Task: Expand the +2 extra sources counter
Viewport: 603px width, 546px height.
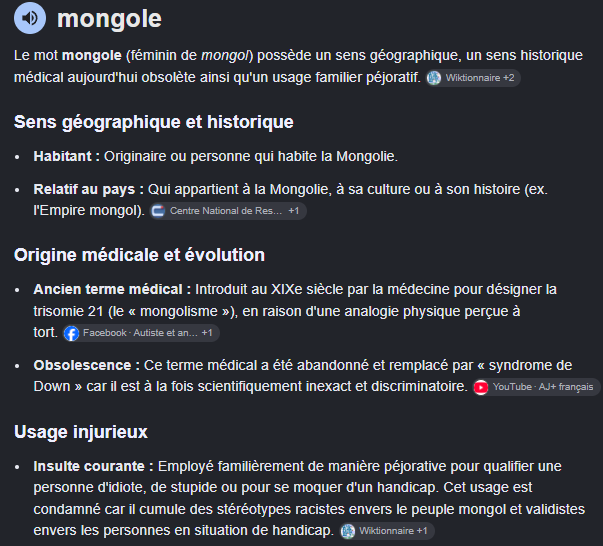Action: pos(509,78)
